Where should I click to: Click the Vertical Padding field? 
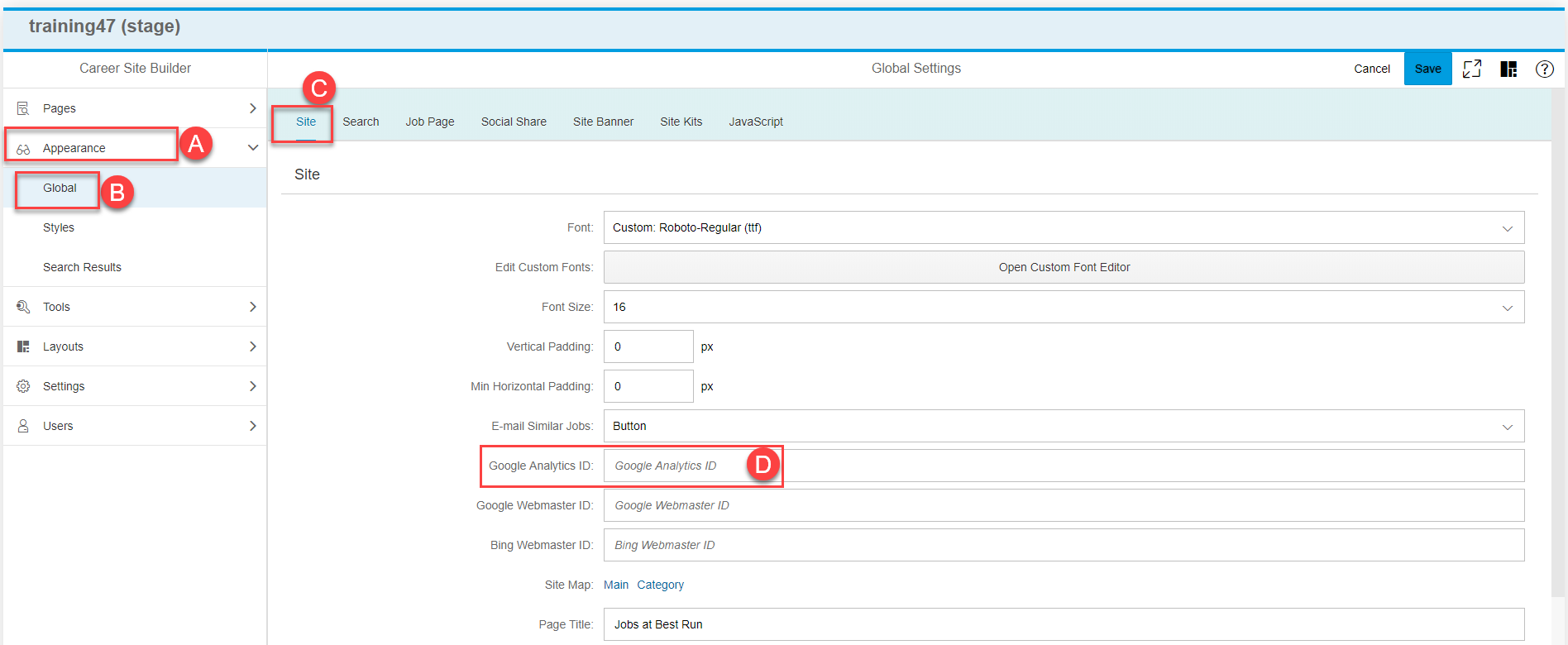pos(648,346)
